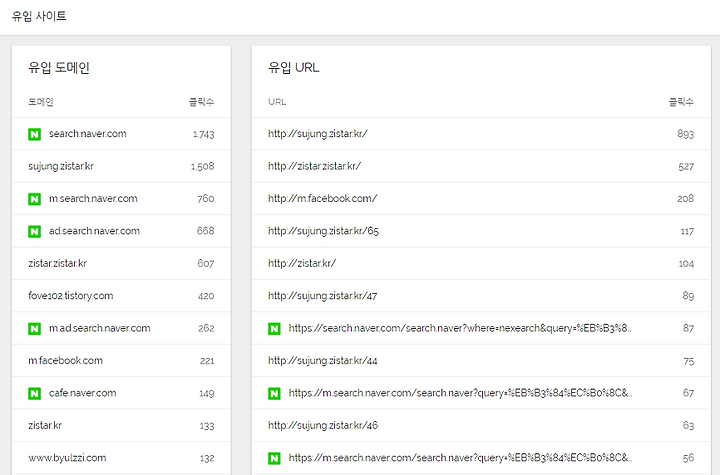Screen dimensions: 720x475
Task: Open the http://zistar.kr/ URL
Action: tap(302, 263)
